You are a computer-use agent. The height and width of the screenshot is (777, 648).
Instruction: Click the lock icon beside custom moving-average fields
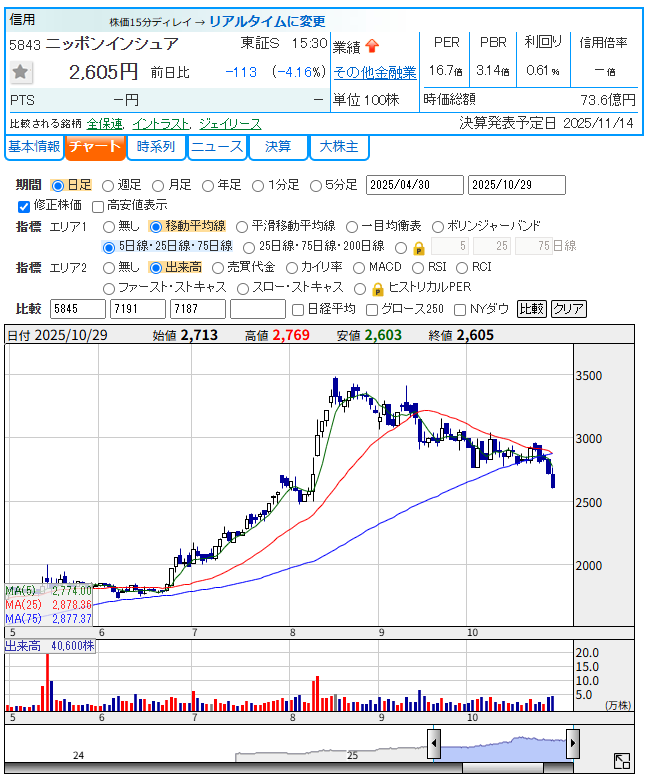[419, 247]
